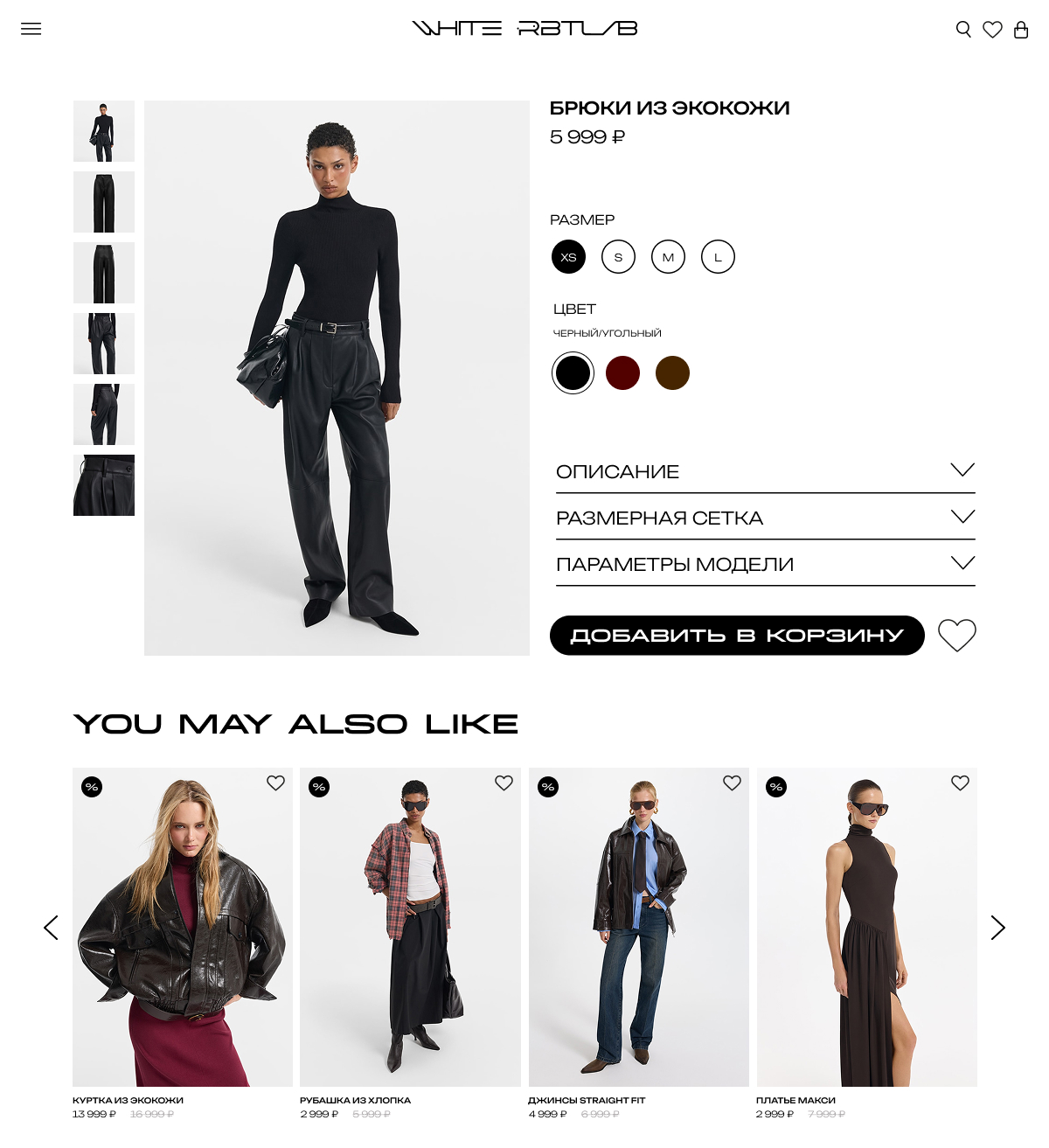The image size is (1049, 1148).
Task: Show previous recommended products with left arrow
Action: (51, 928)
